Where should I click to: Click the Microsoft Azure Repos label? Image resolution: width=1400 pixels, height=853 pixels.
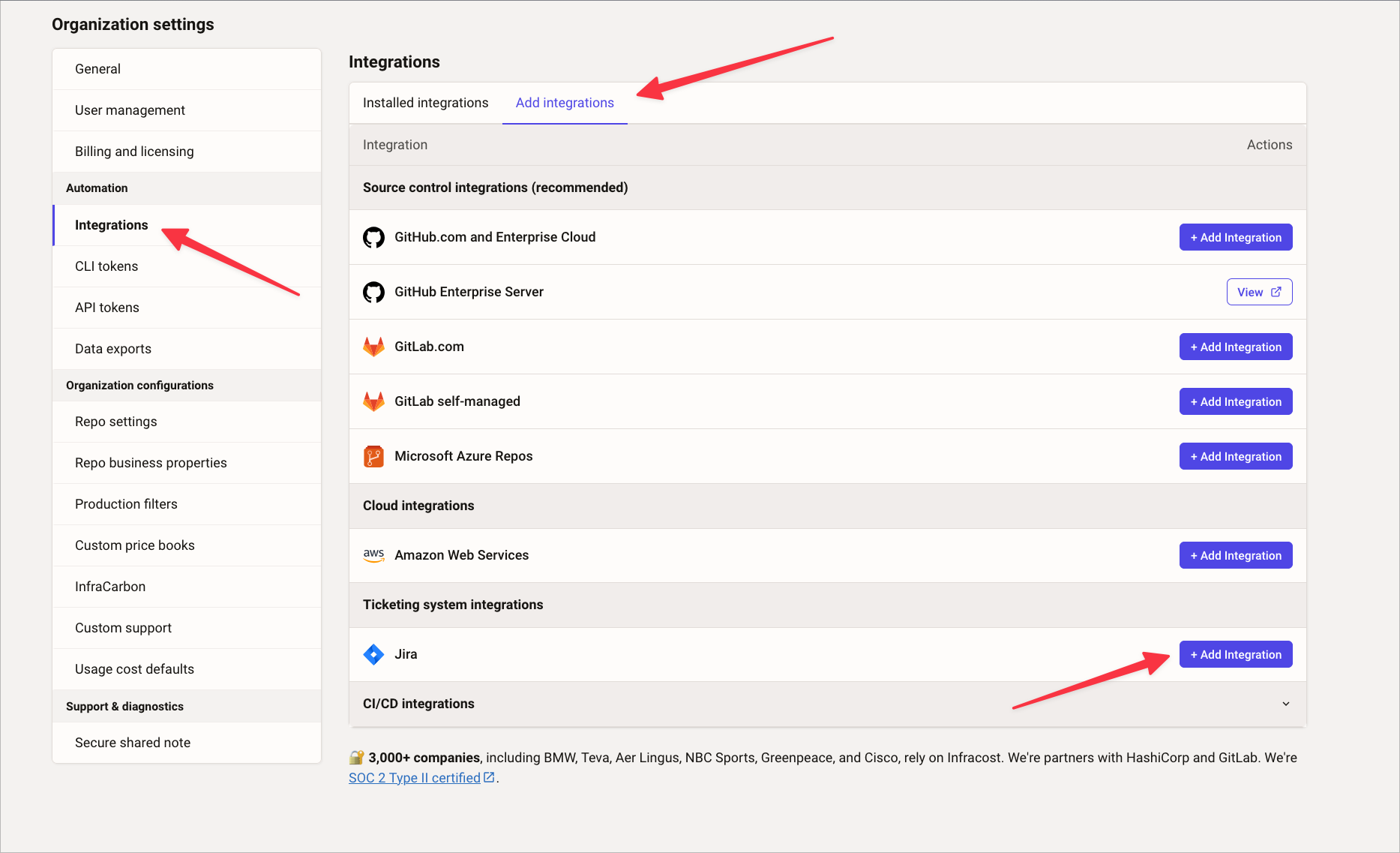pyautogui.click(x=463, y=456)
